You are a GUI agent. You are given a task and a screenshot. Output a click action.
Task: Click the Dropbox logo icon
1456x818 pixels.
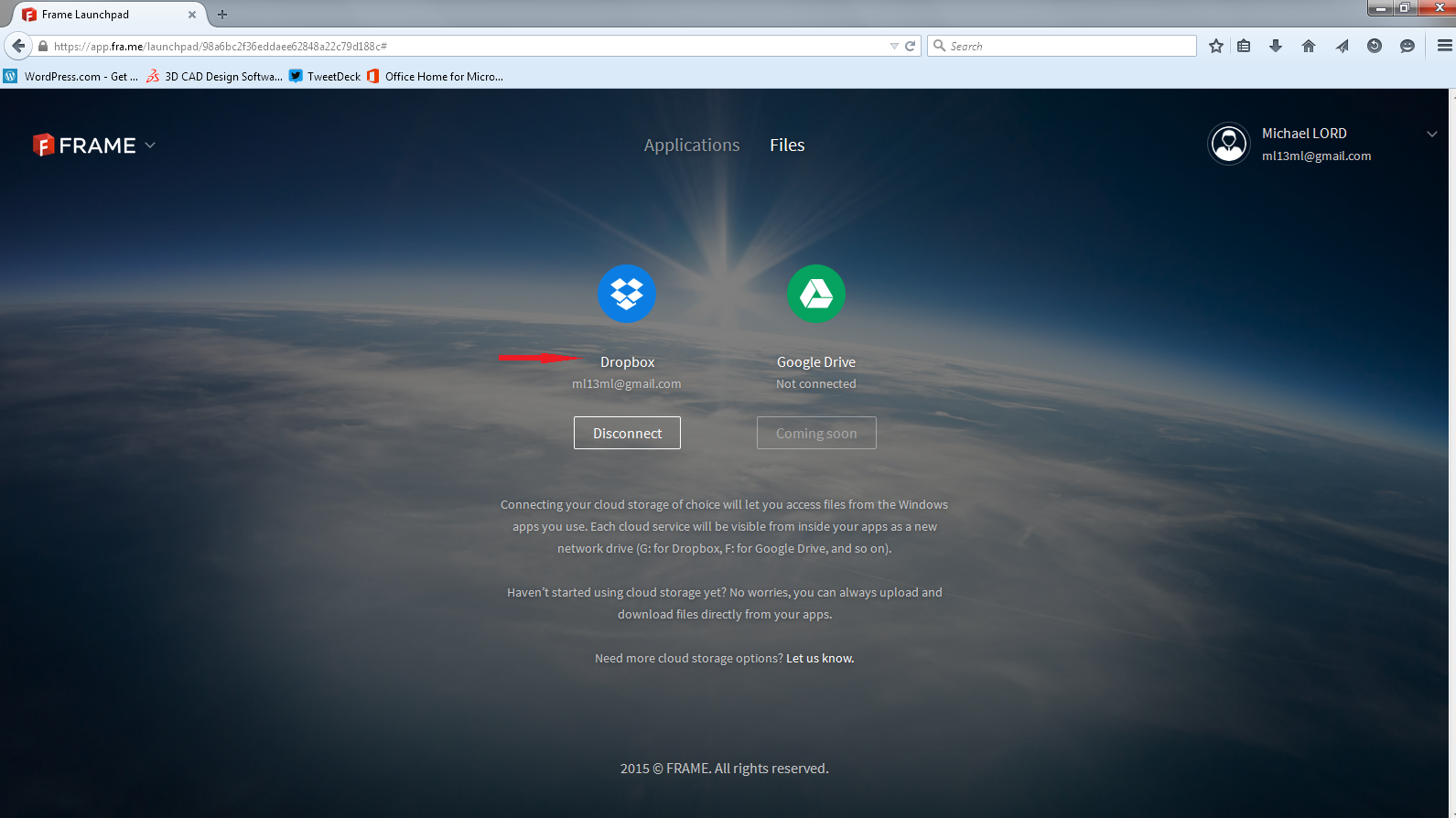point(627,294)
